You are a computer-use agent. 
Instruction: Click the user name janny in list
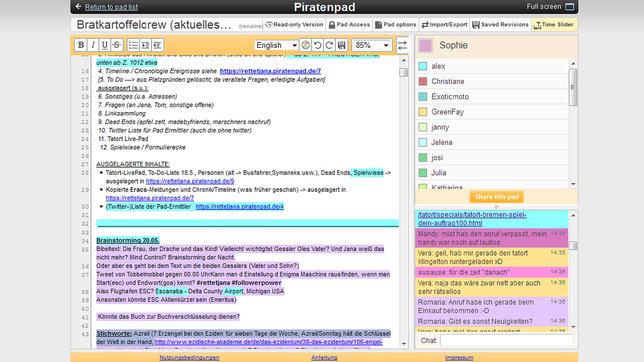pos(440,127)
